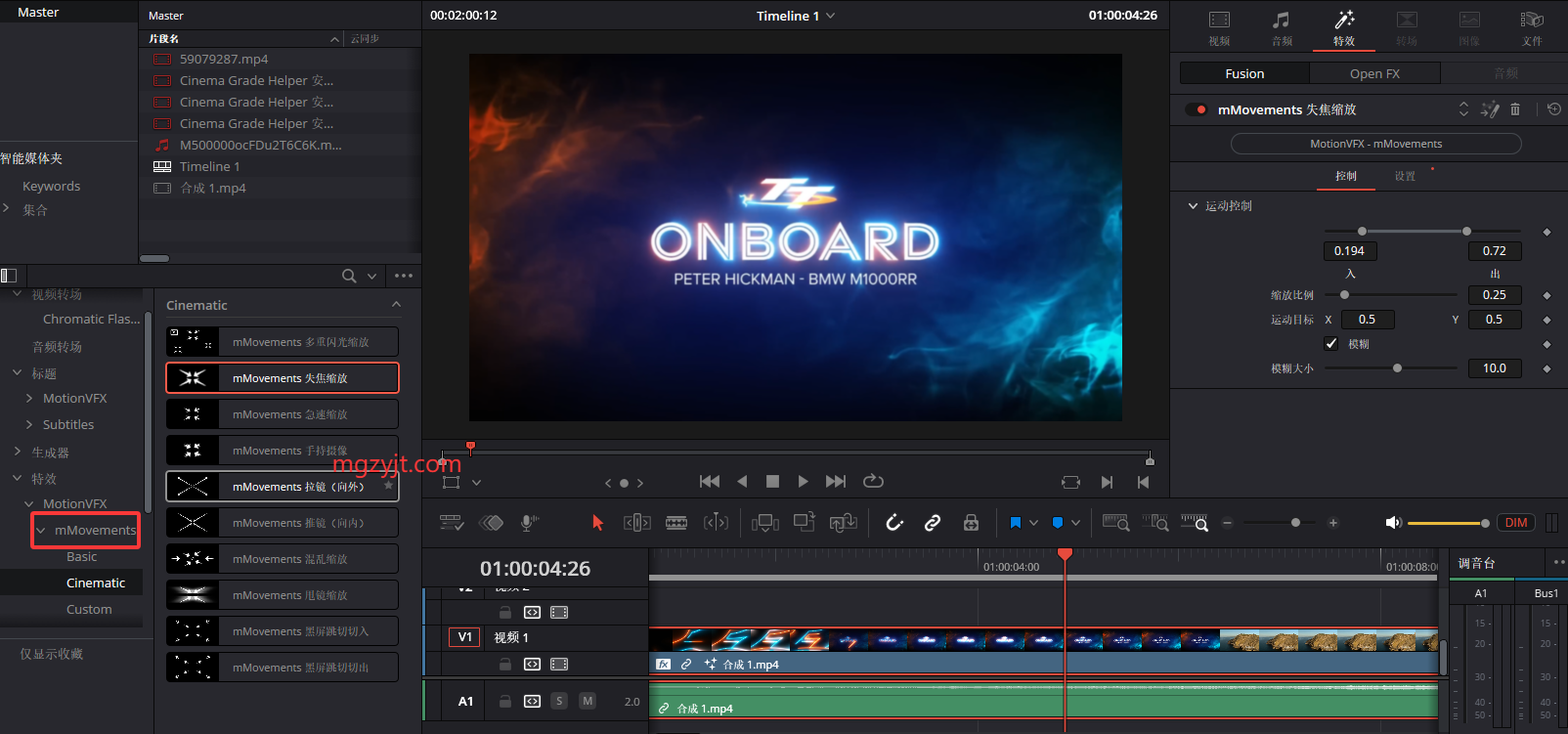Screen dimensions: 1568x734
Task: Expand the 生成器 tree node
Action: pos(17,452)
